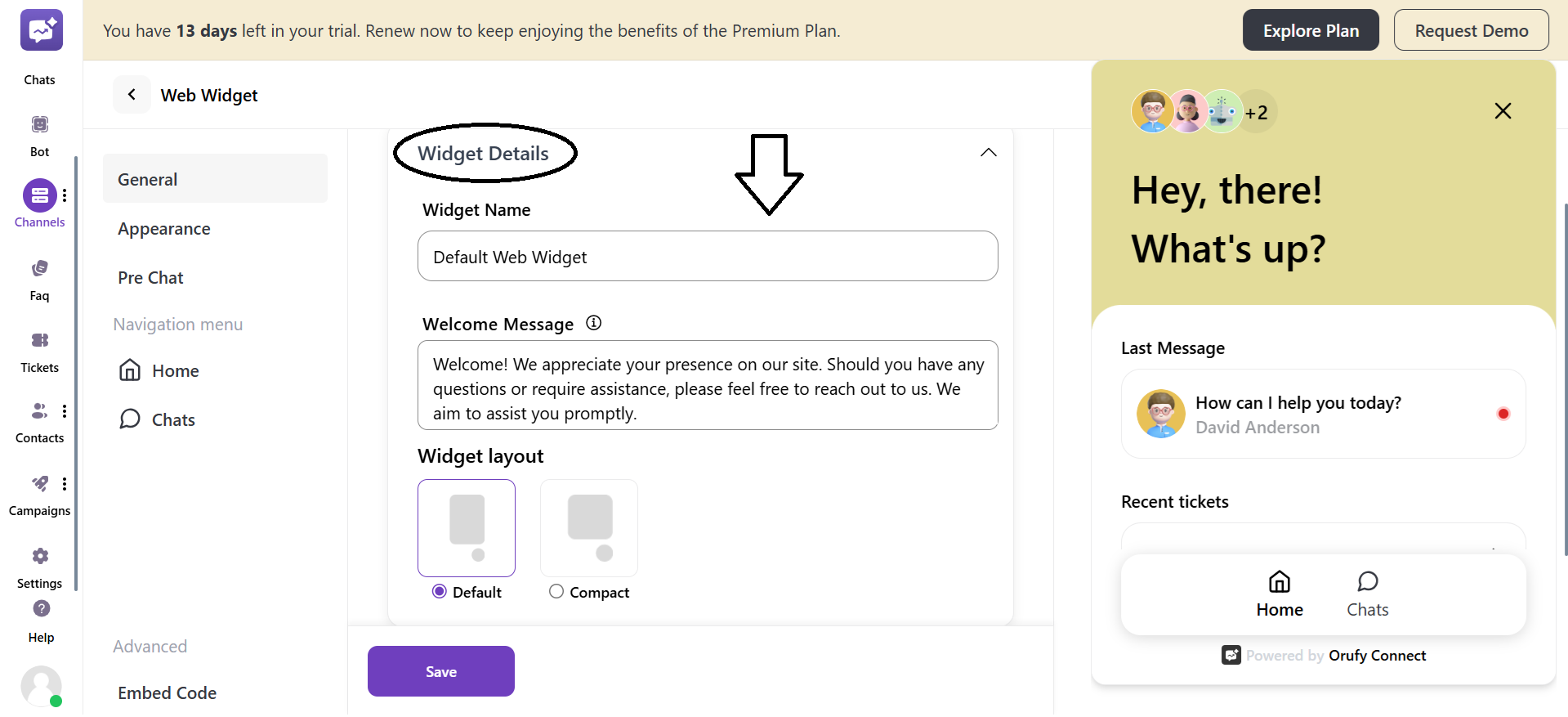Click the Explore Plan button
Viewport: 1568px width, 717px height.
pyautogui.click(x=1310, y=29)
